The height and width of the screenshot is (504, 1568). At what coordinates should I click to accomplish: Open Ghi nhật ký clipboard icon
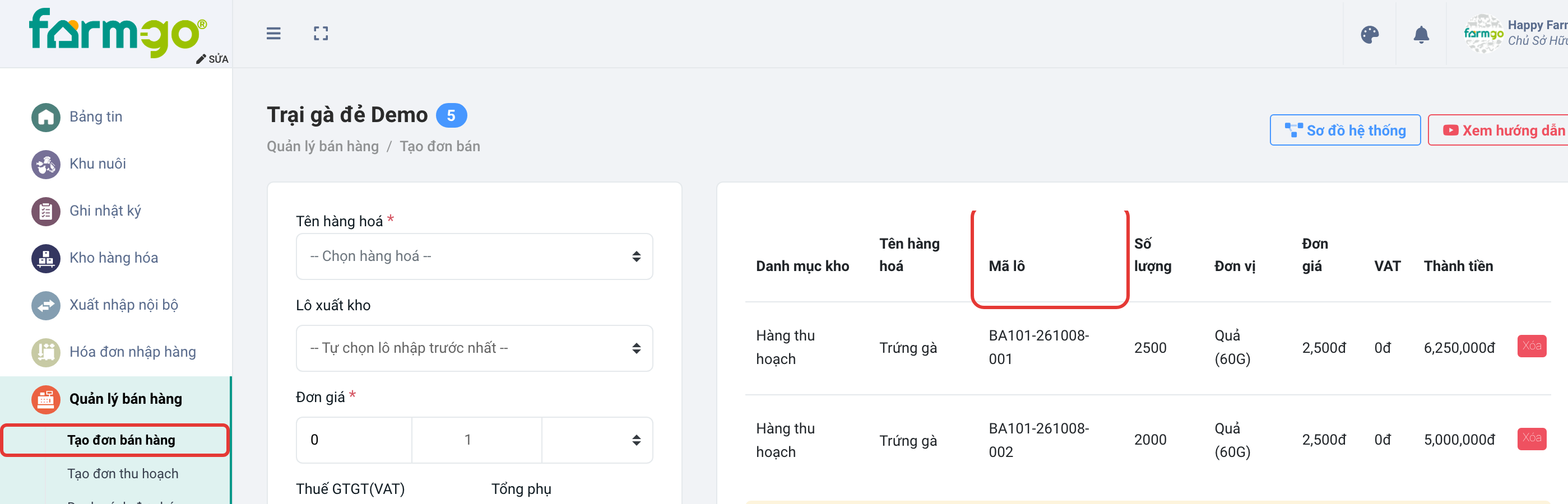[45, 211]
